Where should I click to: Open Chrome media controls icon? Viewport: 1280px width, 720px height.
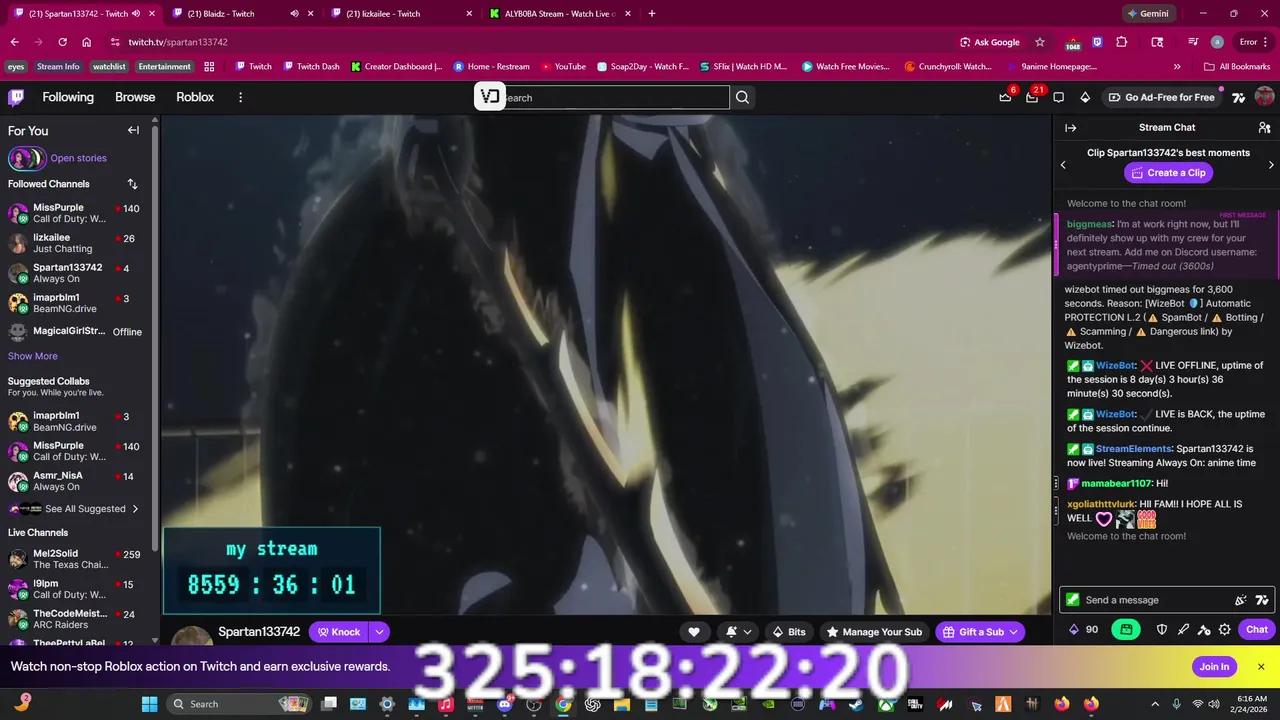[x=1193, y=42]
